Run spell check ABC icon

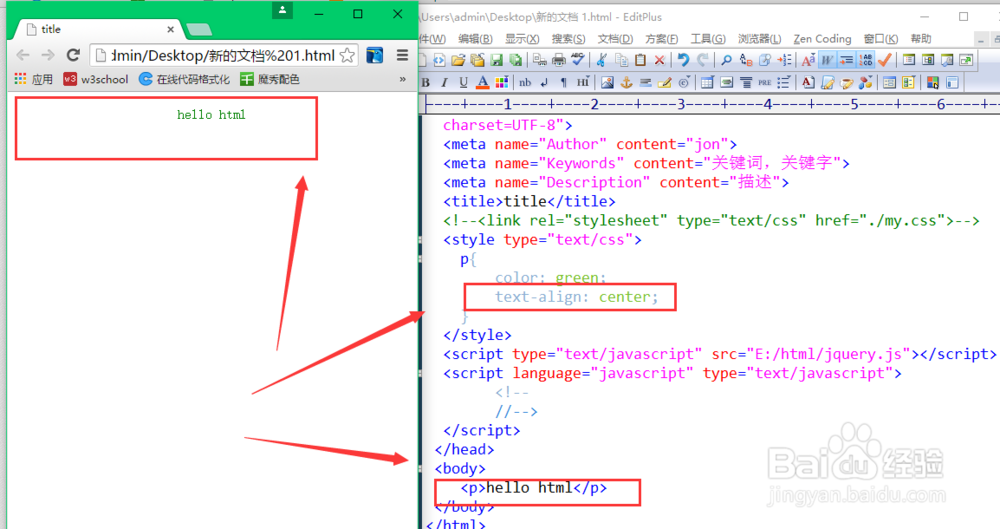coord(578,60)
